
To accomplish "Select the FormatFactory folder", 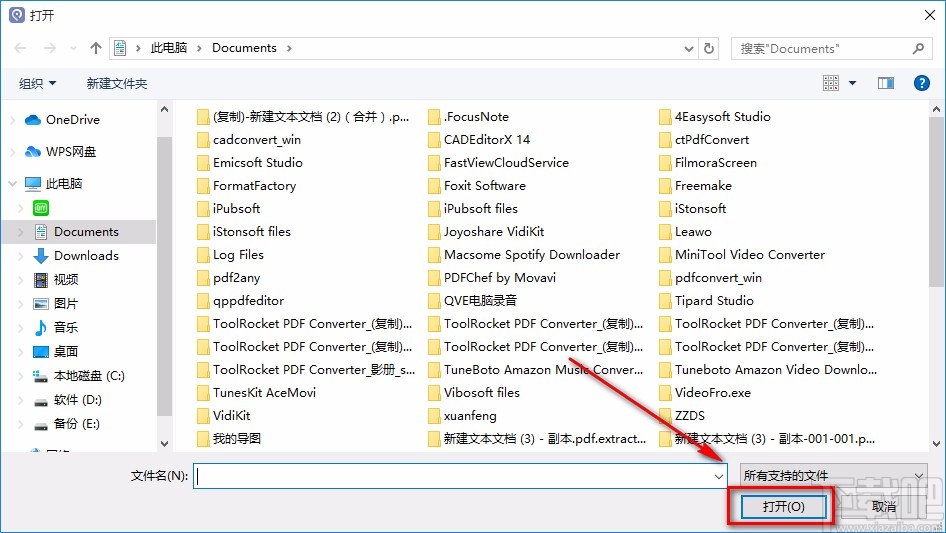I will point(247,186).
